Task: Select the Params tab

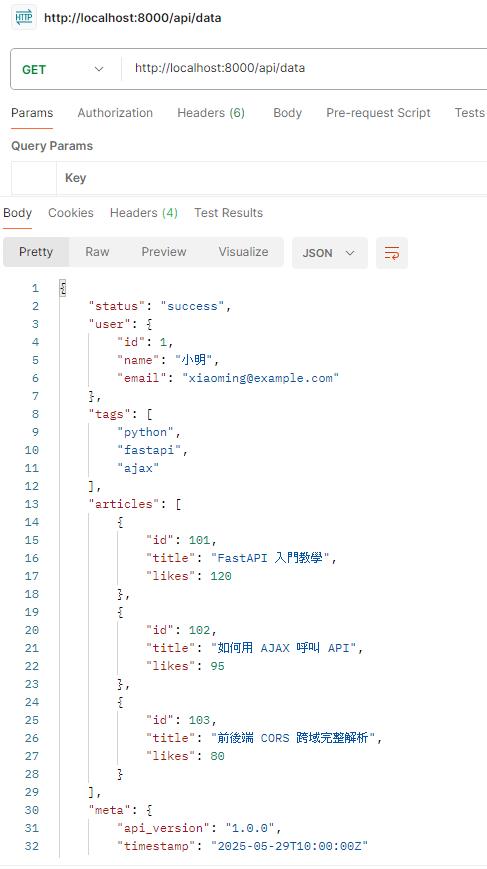Action: point(32,113)
